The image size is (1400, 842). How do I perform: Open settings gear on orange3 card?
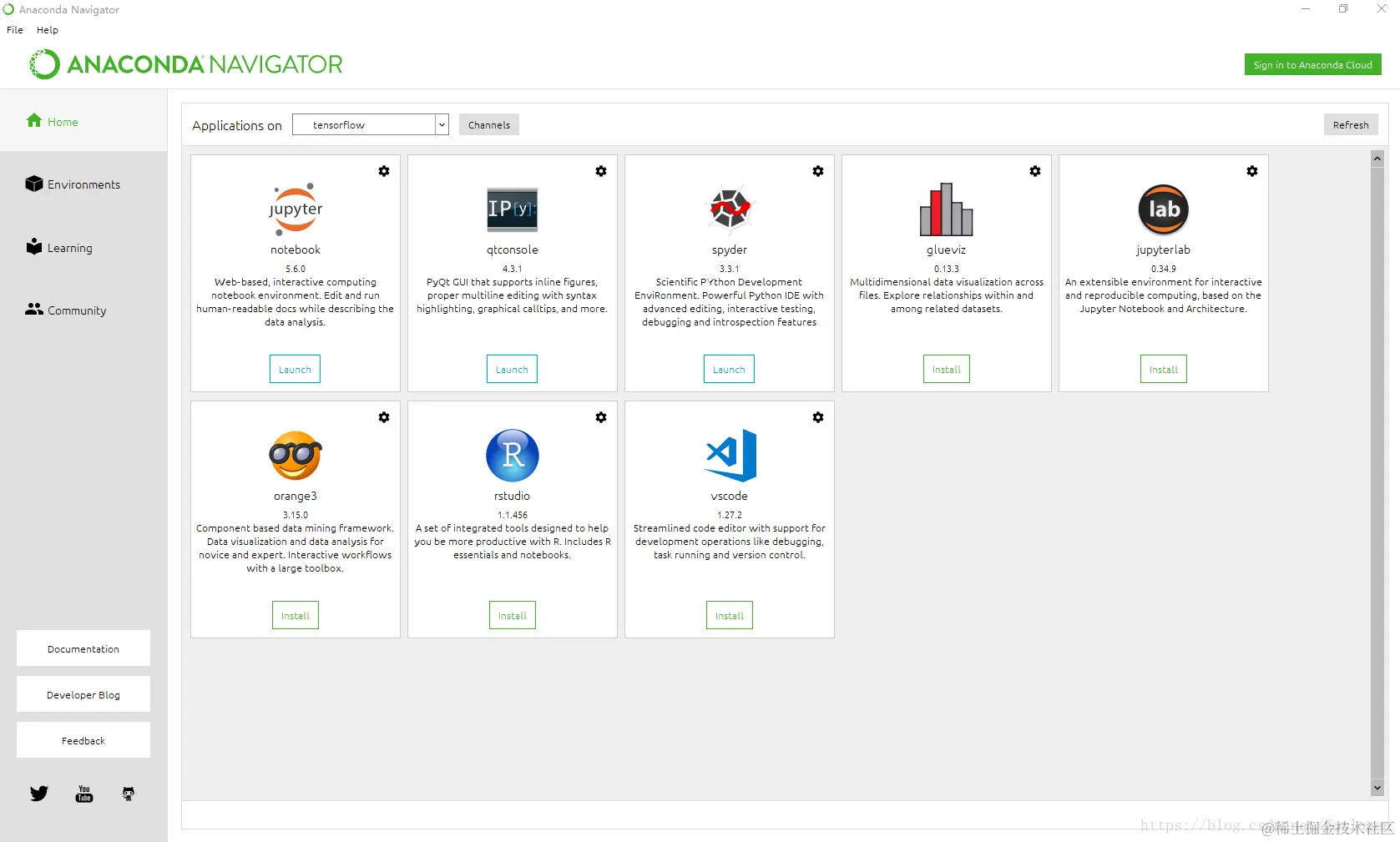384,417
